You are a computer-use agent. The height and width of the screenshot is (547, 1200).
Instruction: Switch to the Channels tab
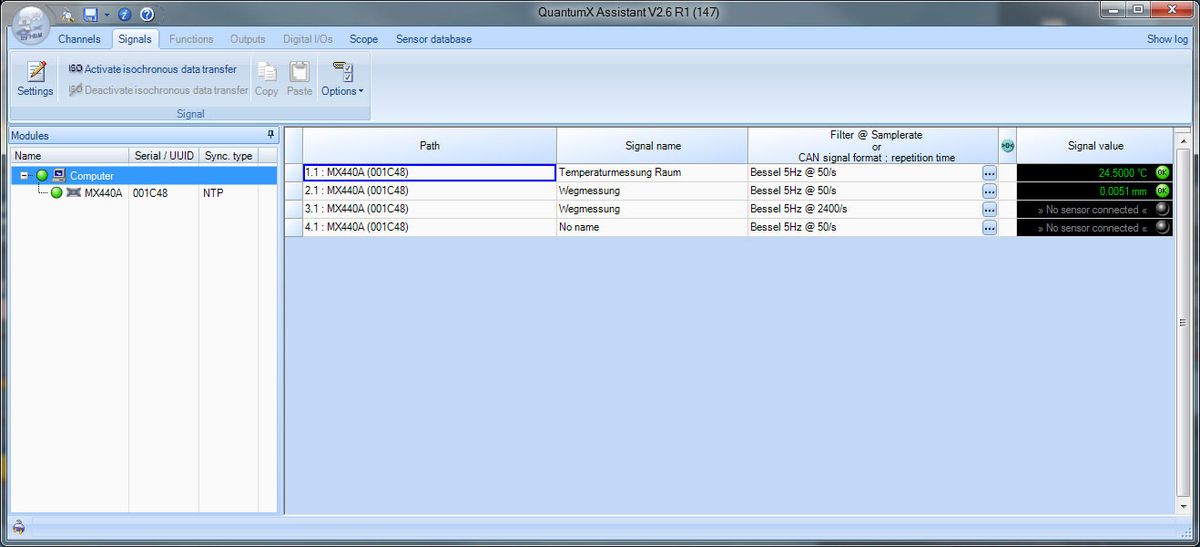click(79, 39)
